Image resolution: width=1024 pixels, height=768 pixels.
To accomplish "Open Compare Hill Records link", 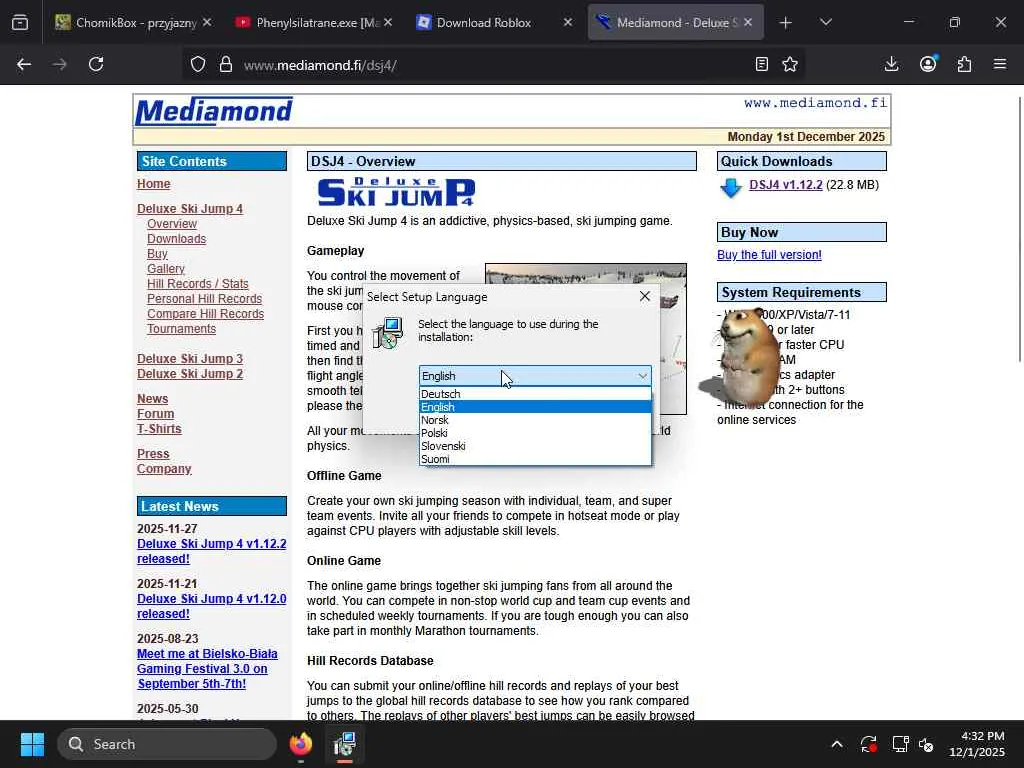I will [206, 314].
